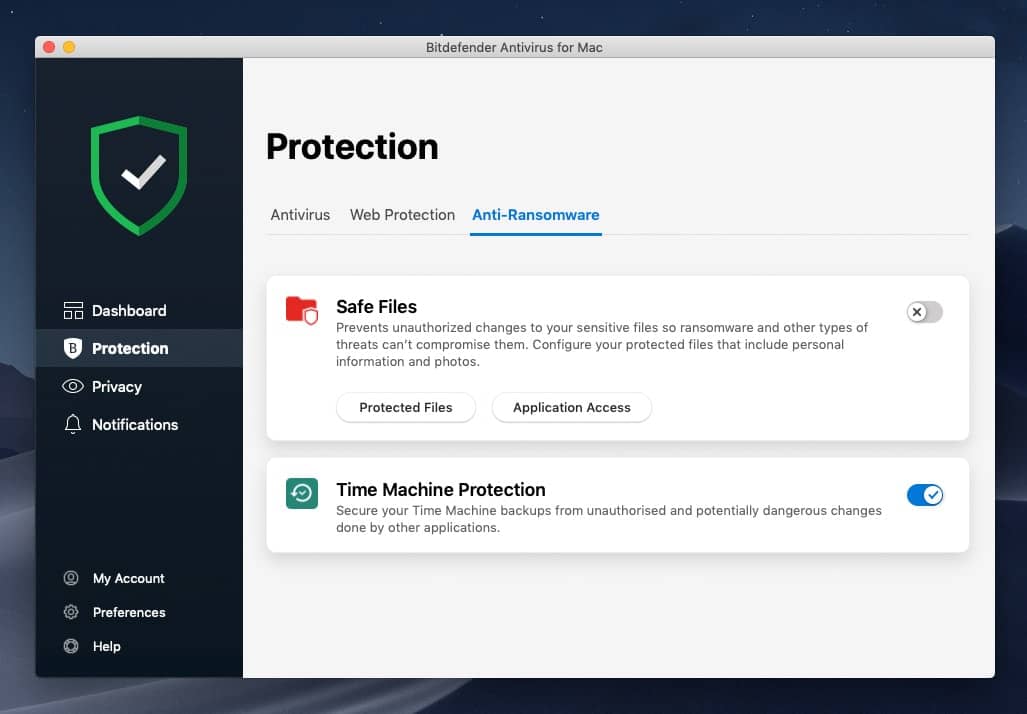Image resolution: width=1027 pixels, height=714 pixels.
Task: Click the Bitdefender shield logo
Action: 139,176
